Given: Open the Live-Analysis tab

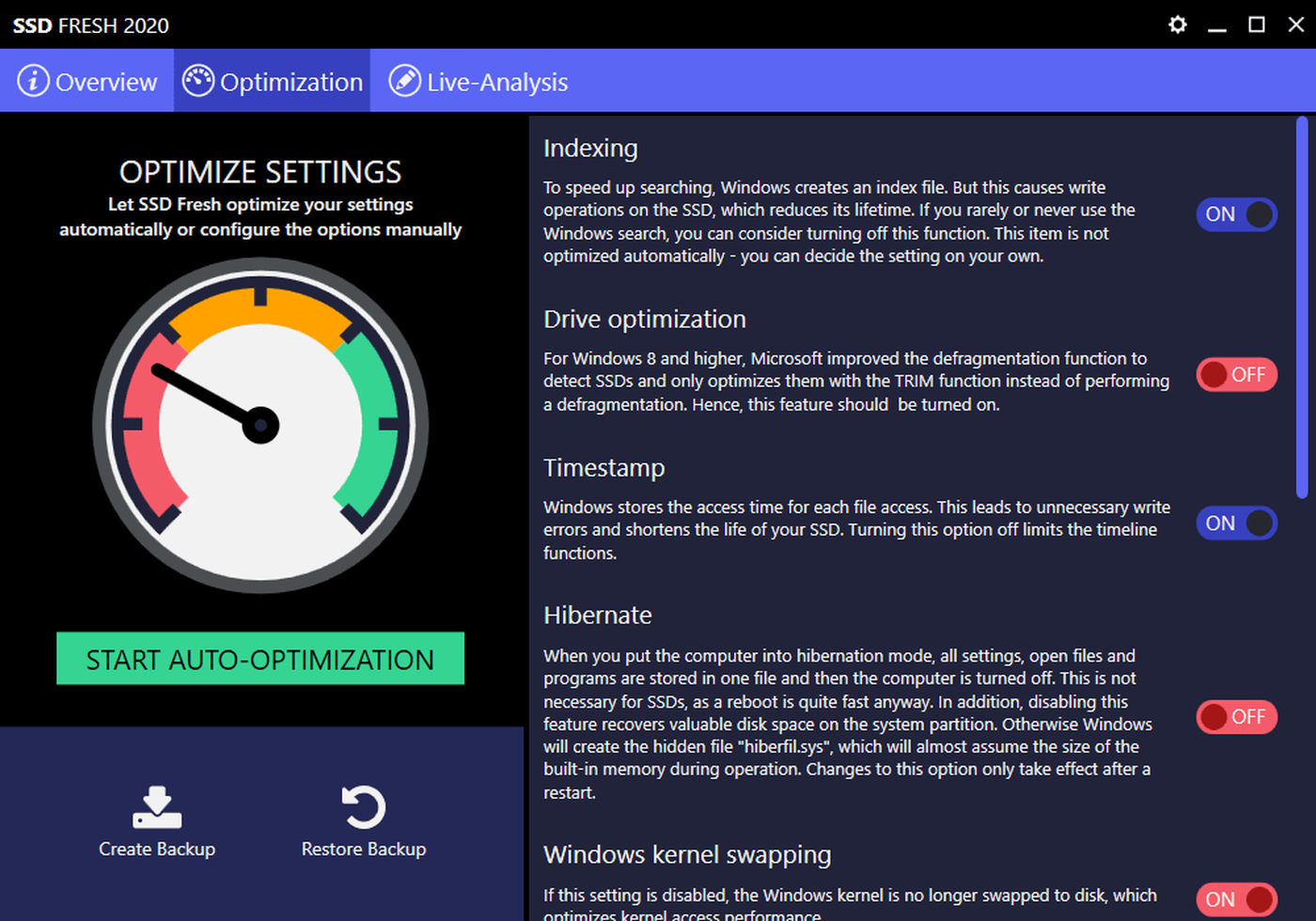Looking at the screenshot, I should pos(496,83).
